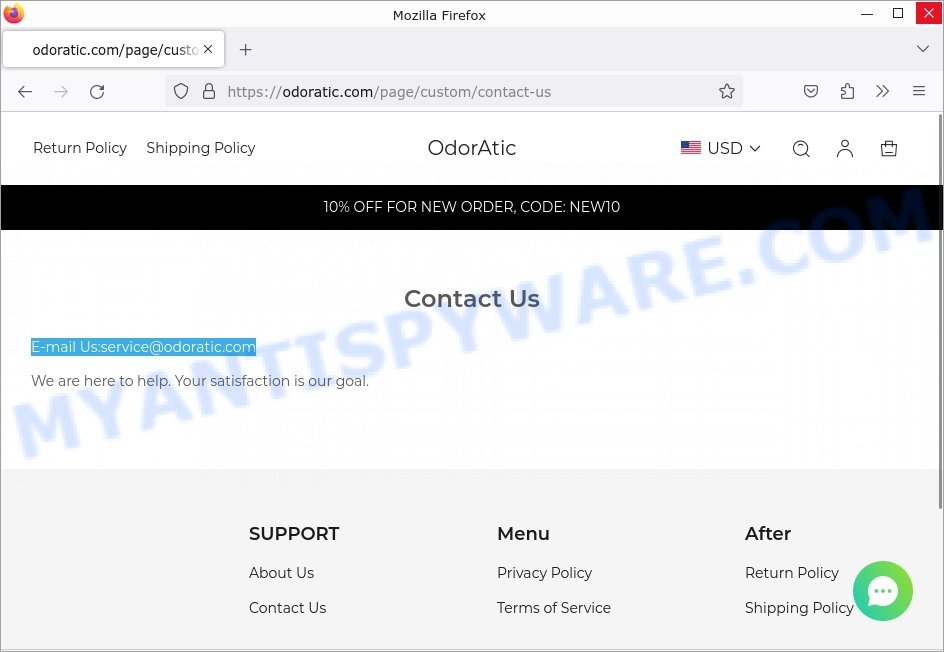This screenshot has height=652, width=944.
Task: Minimize the Firefox window
Action: pyautogui.click(x=867, y=13)
